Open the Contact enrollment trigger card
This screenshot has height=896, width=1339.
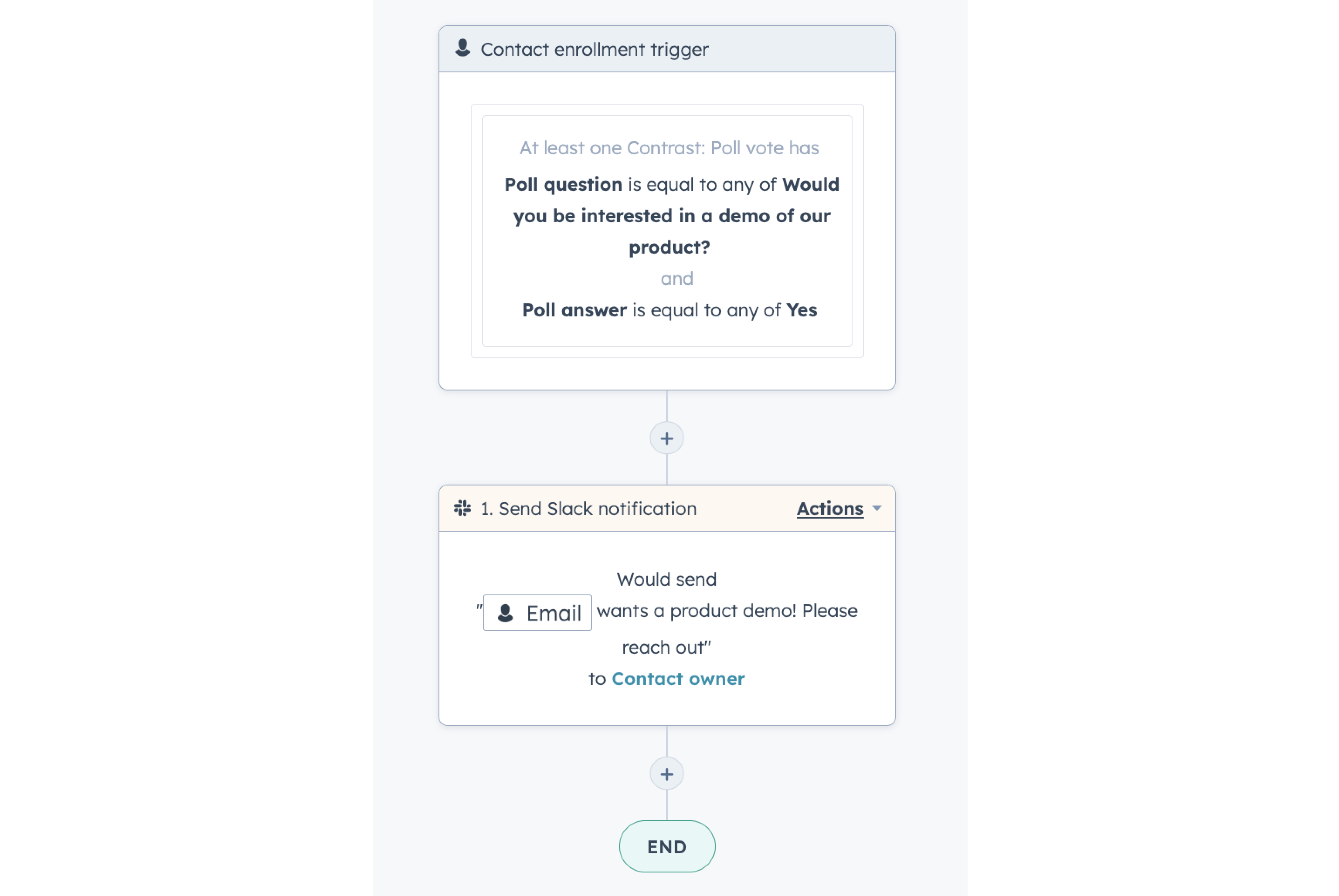(x=595, y=48)
